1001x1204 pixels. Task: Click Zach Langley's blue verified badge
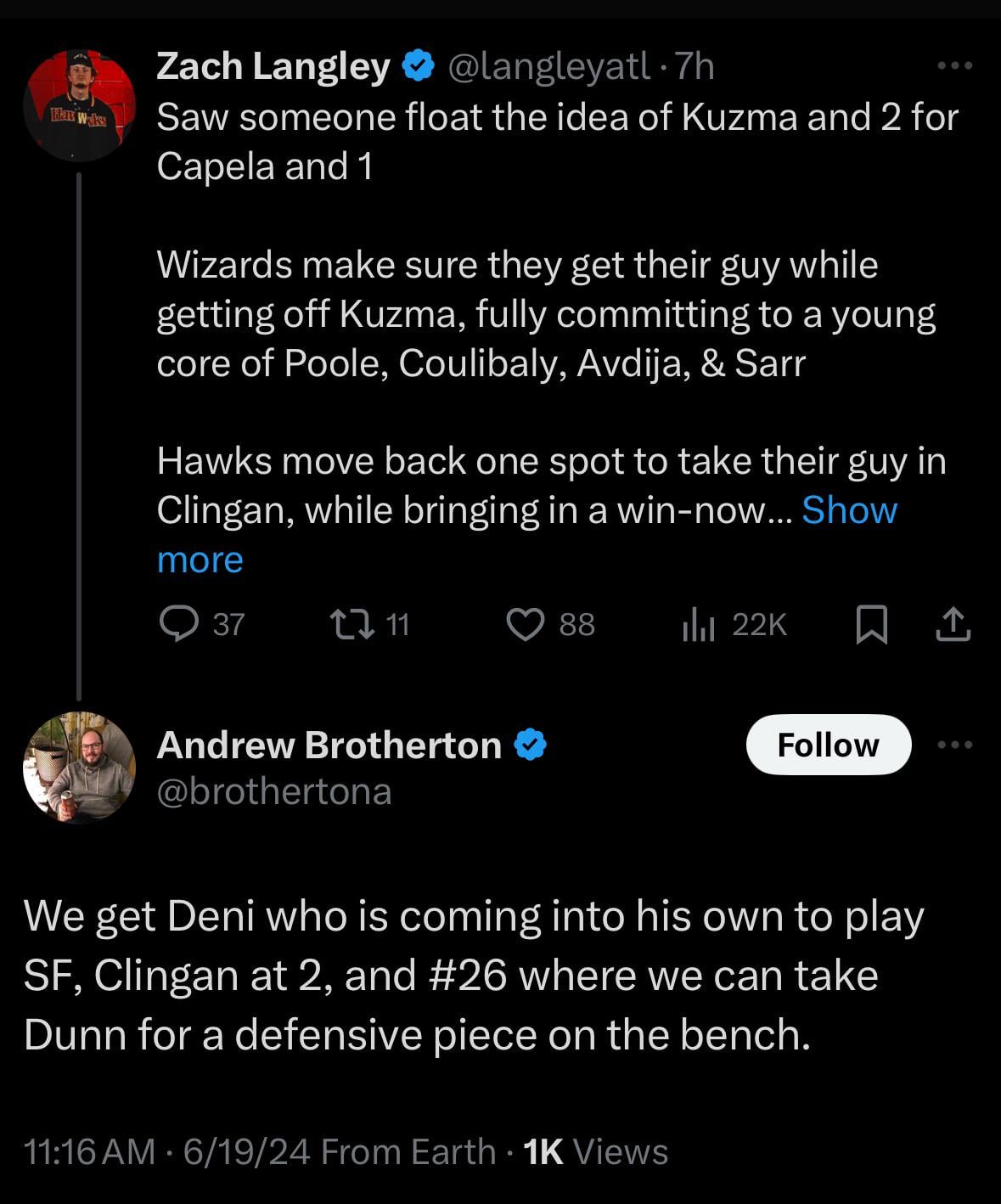point(418,66)
